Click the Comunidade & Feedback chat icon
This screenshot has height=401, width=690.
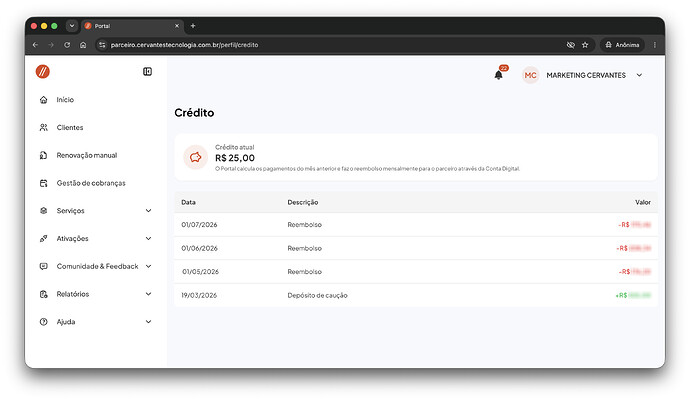(x=44, y=266)
